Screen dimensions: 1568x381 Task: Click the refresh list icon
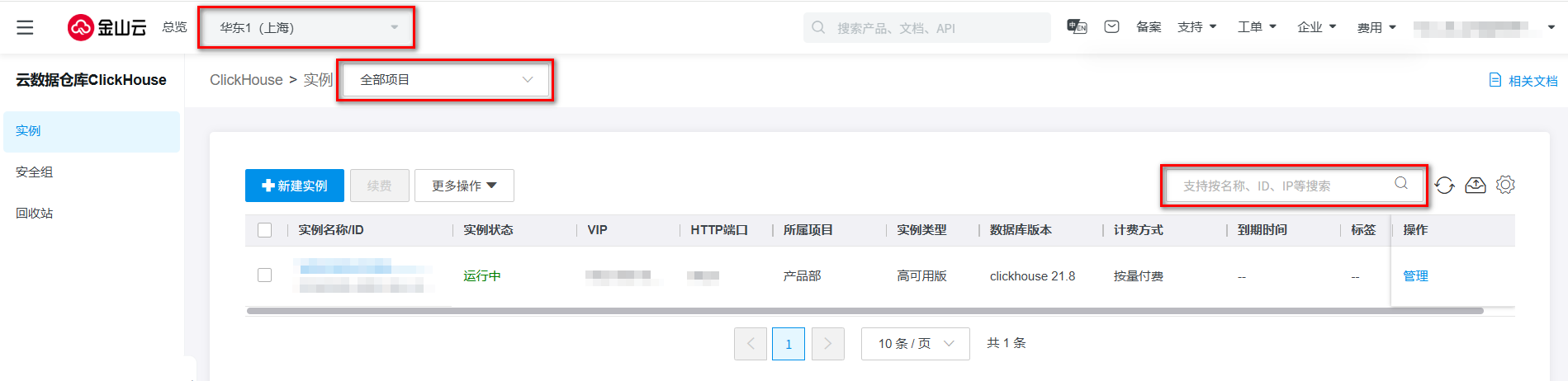(x=1444, y=186)
